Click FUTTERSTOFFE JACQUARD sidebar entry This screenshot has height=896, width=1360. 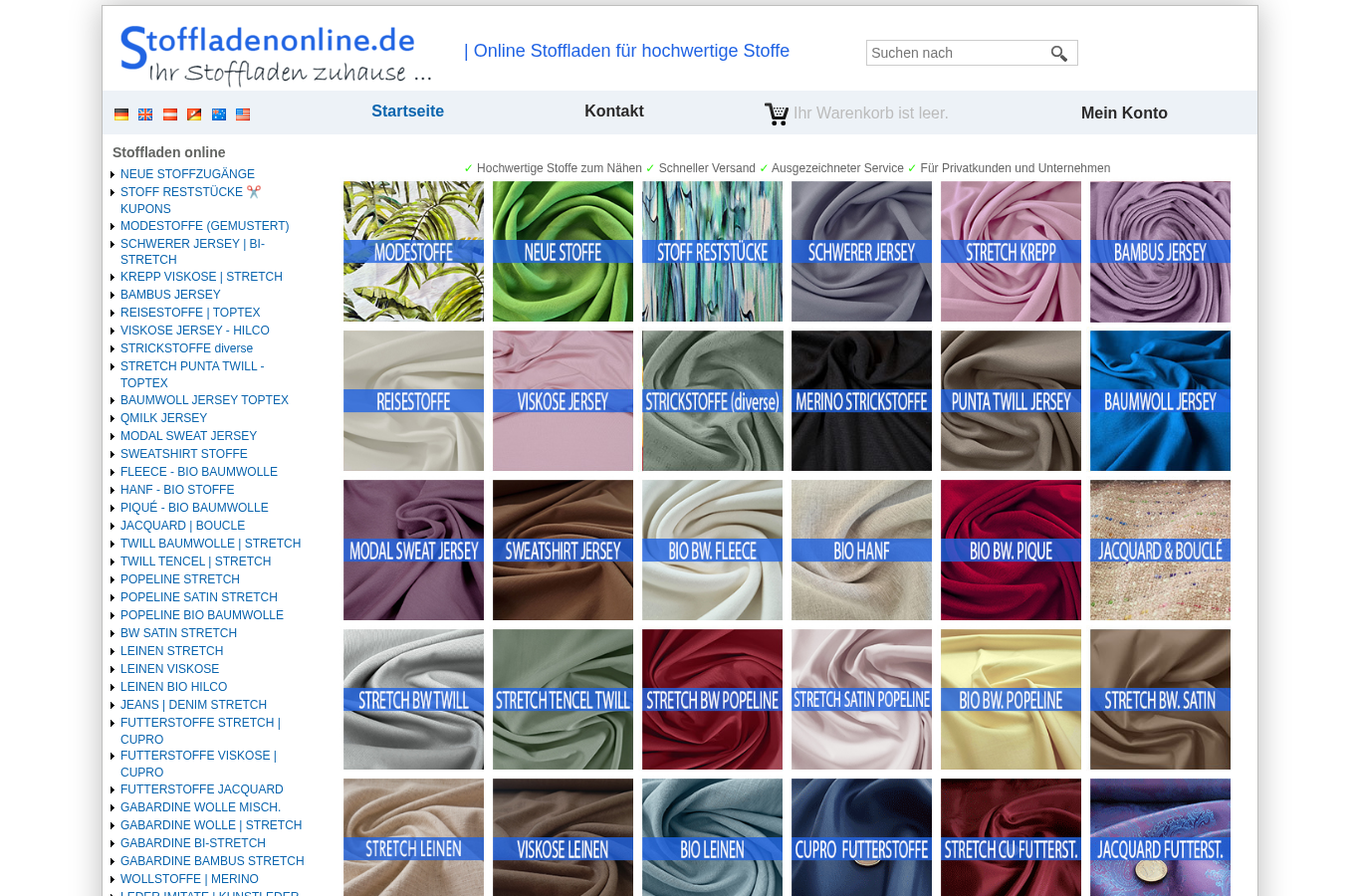point(202,789)
